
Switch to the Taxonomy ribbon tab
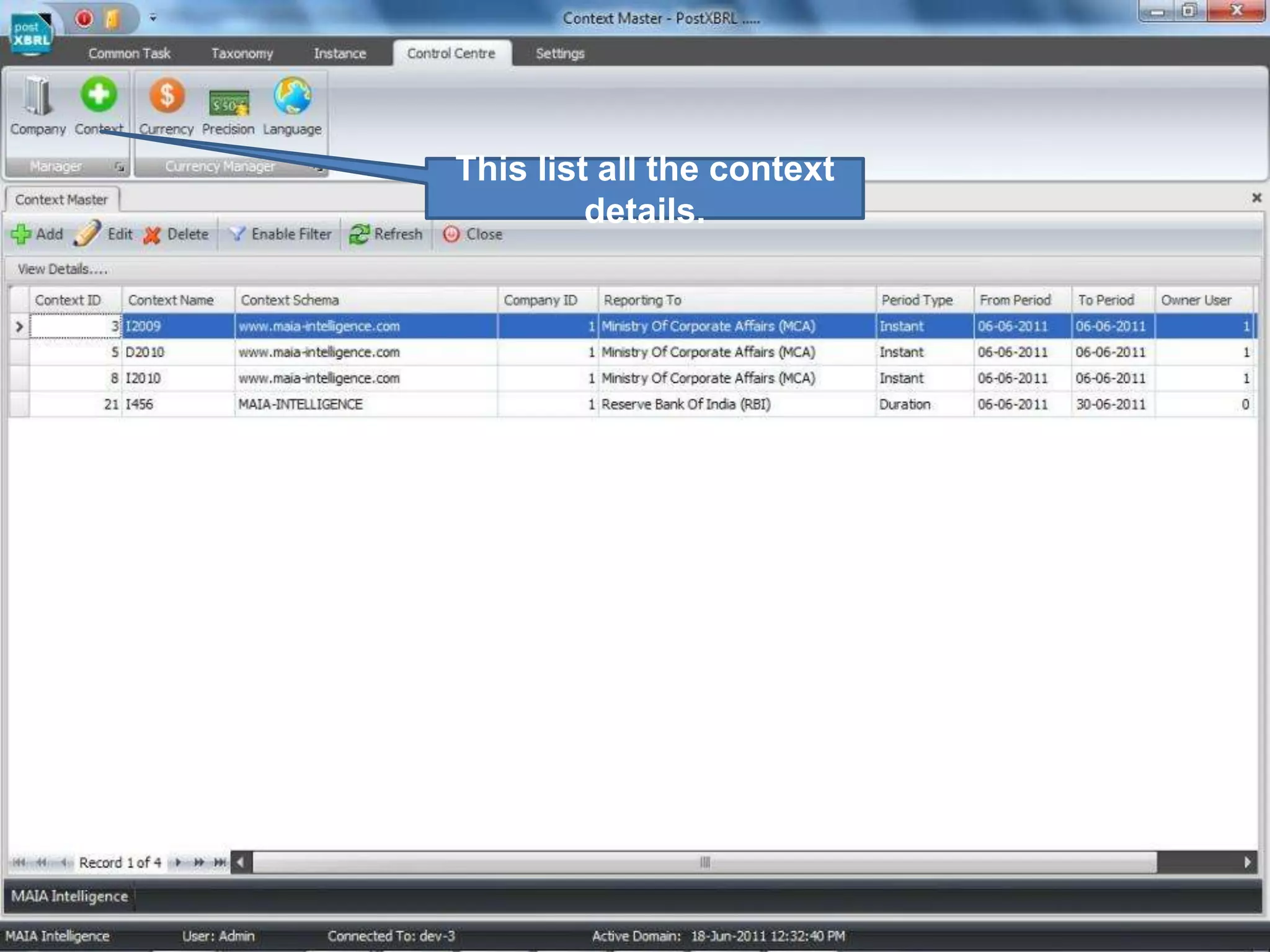point(242,53)
